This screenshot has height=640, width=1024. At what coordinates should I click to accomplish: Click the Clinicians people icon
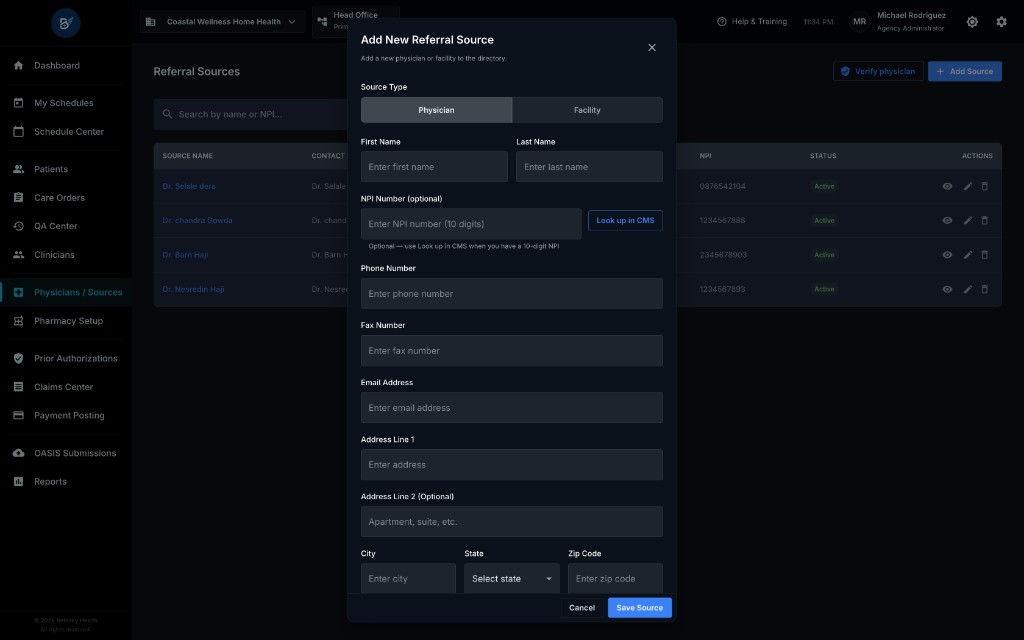(x=18, y=255)
